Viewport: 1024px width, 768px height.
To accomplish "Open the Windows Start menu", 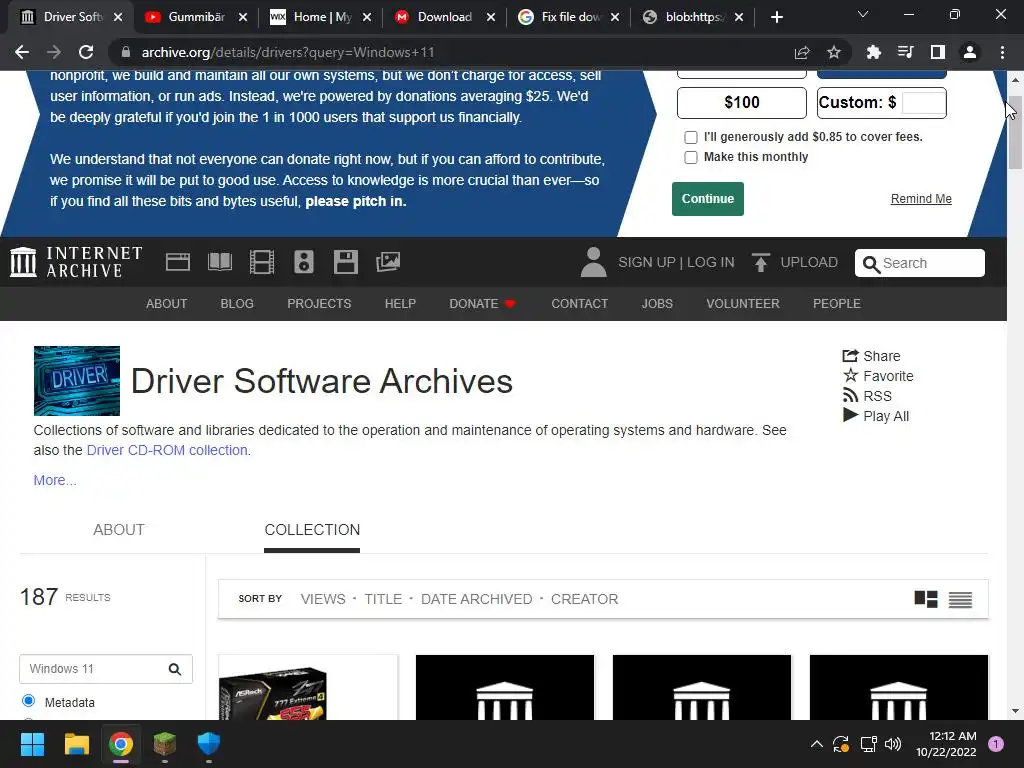I will click(x=32, y=744).
